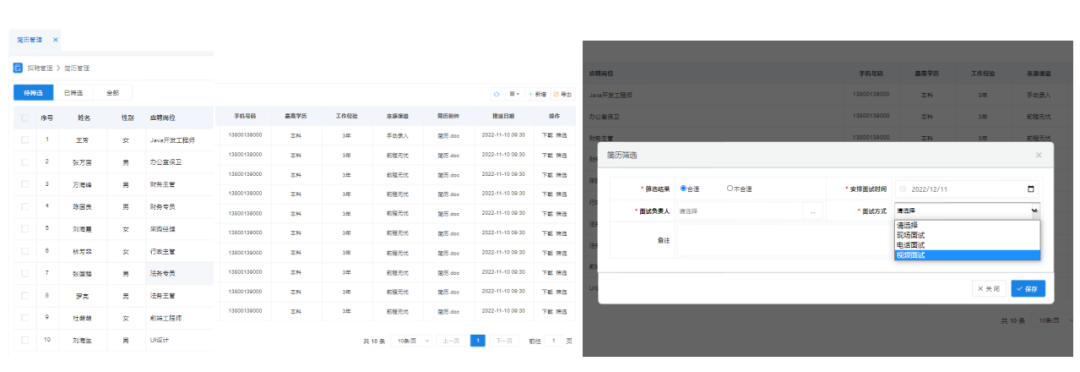The height and width of the screenshot is (372, 1080).
Task: Choose 视频面试 from the dropdown list
Action: click(x=967, y=255)
